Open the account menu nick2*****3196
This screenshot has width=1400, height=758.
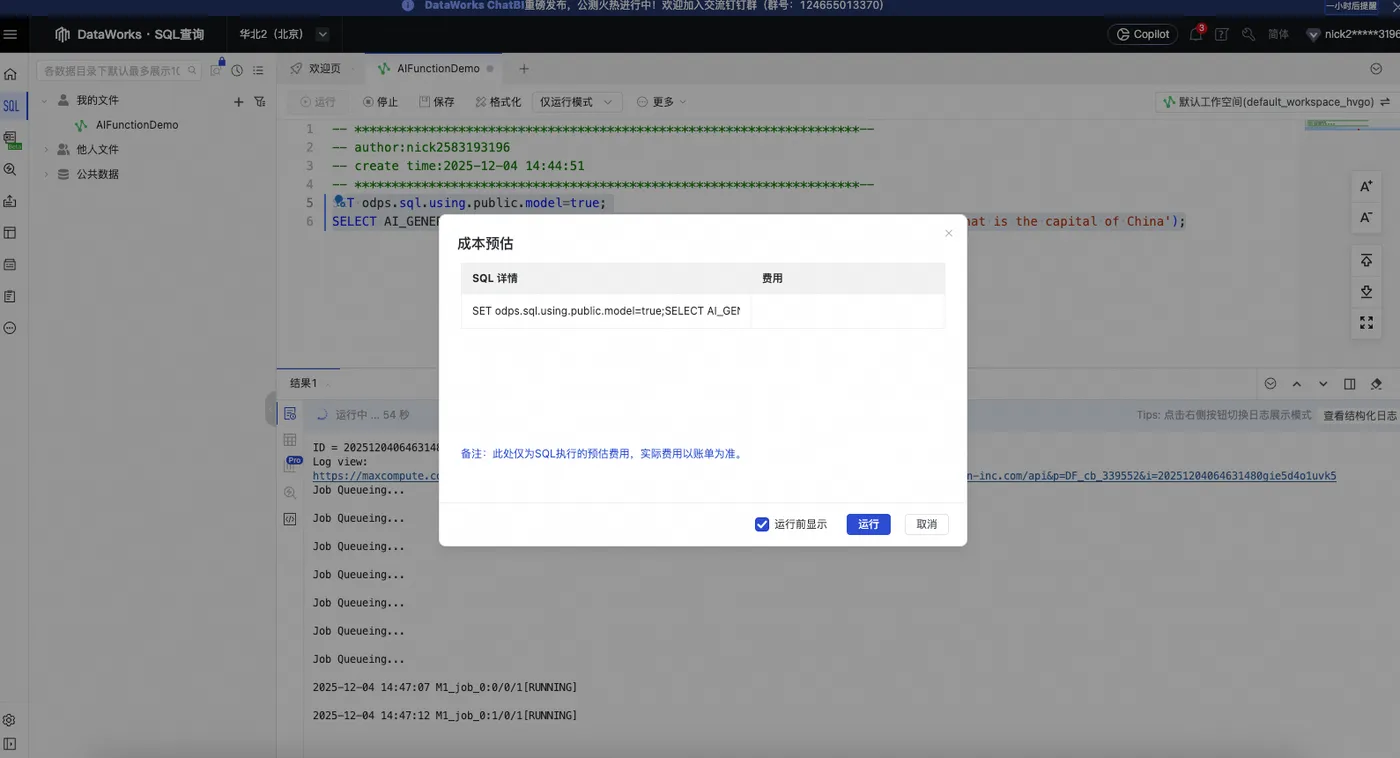click(x=1352, y=34)
